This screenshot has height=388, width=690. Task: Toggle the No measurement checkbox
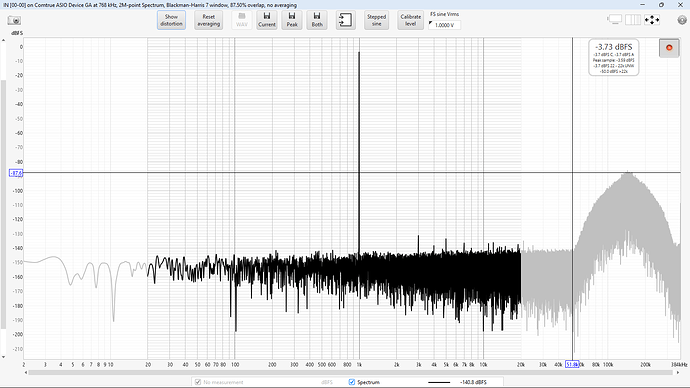pos(198,382)
